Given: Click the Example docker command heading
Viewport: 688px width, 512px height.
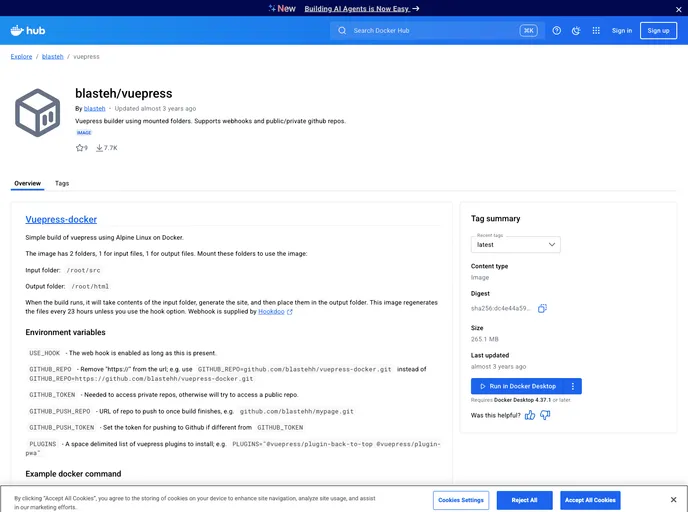Looking at the screenshot, I should point(73,474).
